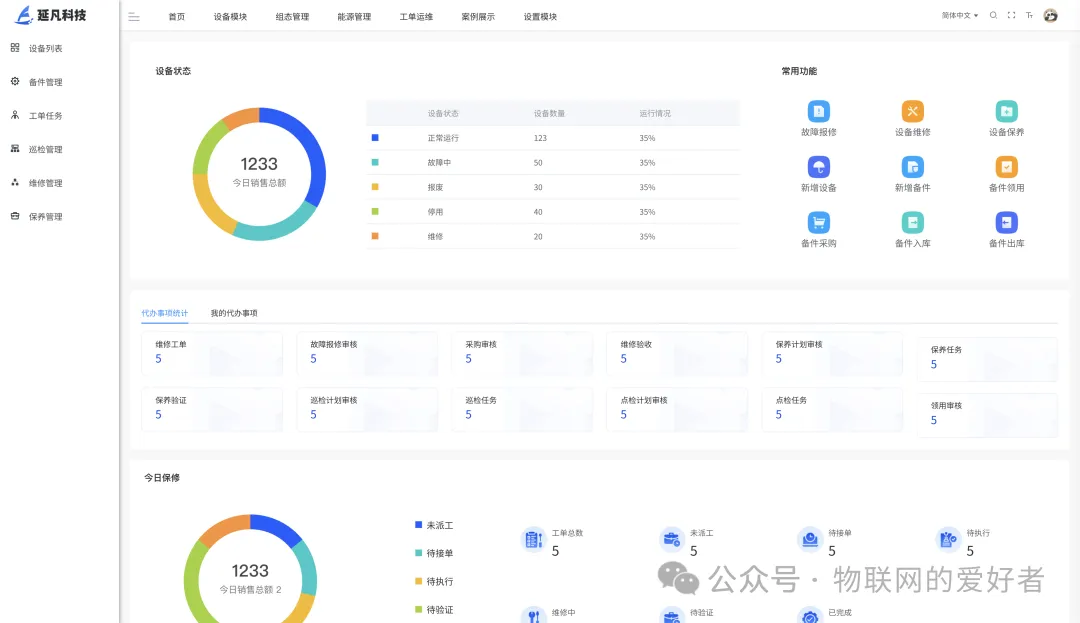Click the font size icon in header
Screen dimensions: 1080x623
pos(1029,15)
